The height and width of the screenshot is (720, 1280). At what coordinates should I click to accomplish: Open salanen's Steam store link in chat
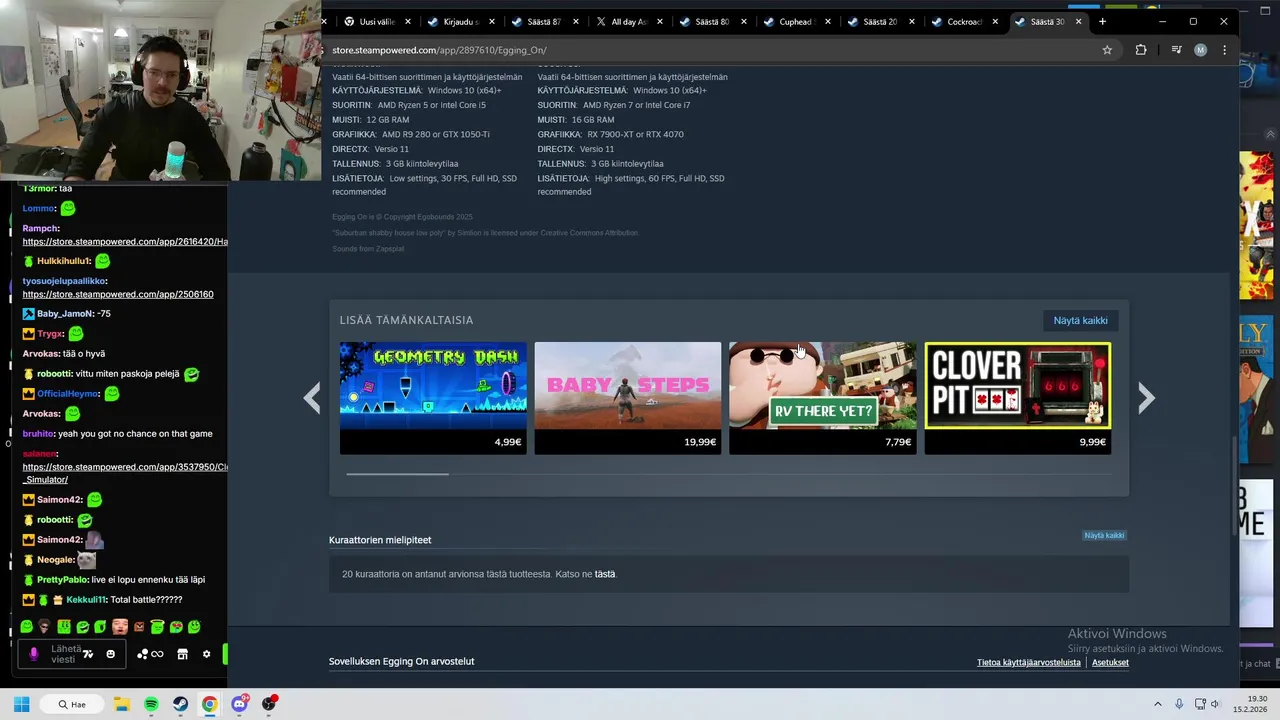[125, 473]
